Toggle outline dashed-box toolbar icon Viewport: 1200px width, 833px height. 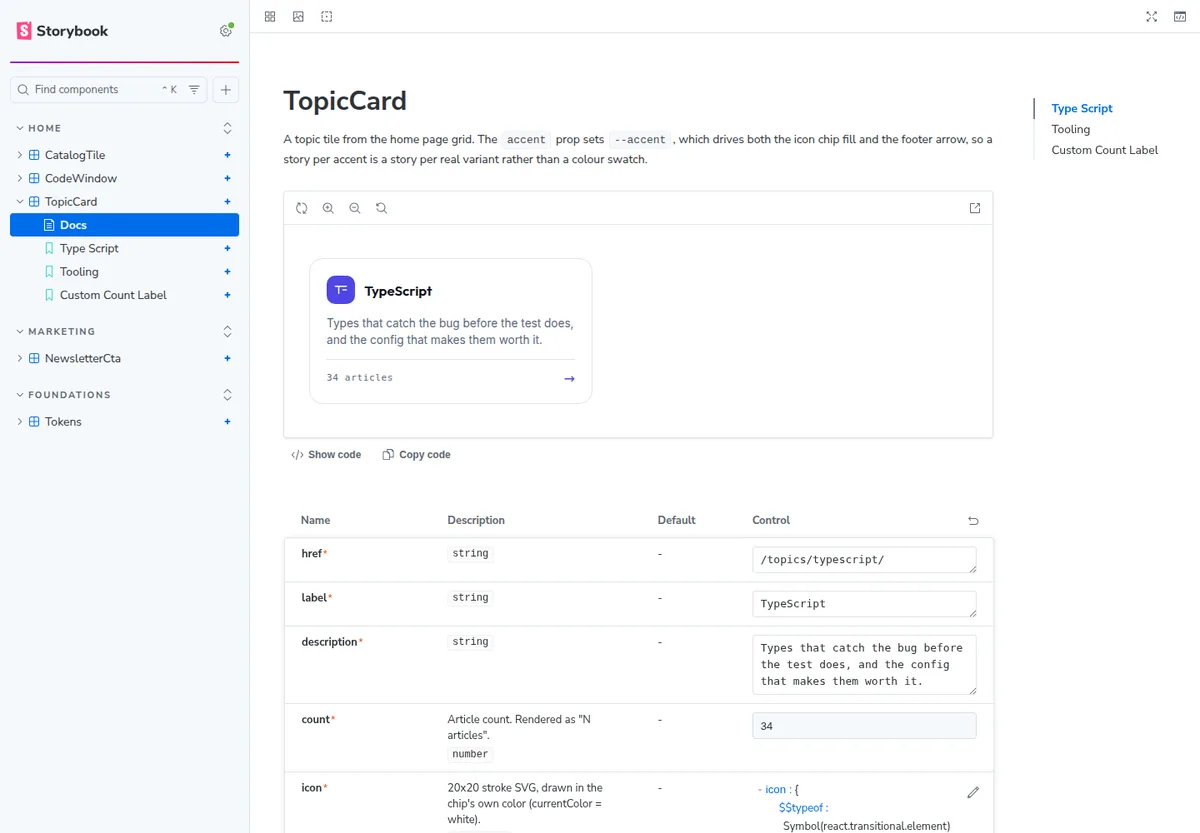[x=327, y=17]
